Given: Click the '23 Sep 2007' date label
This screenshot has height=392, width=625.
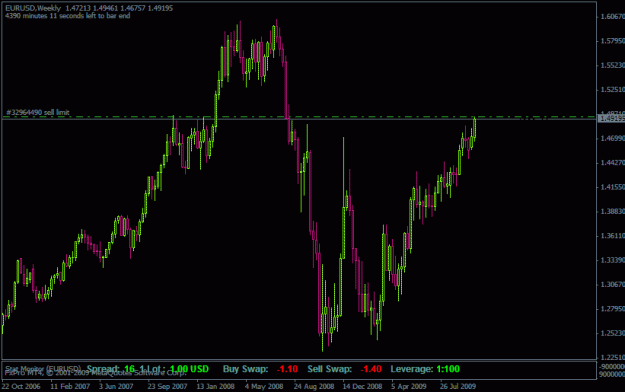Looking at the screenshot, I should [x=167, y=386].
